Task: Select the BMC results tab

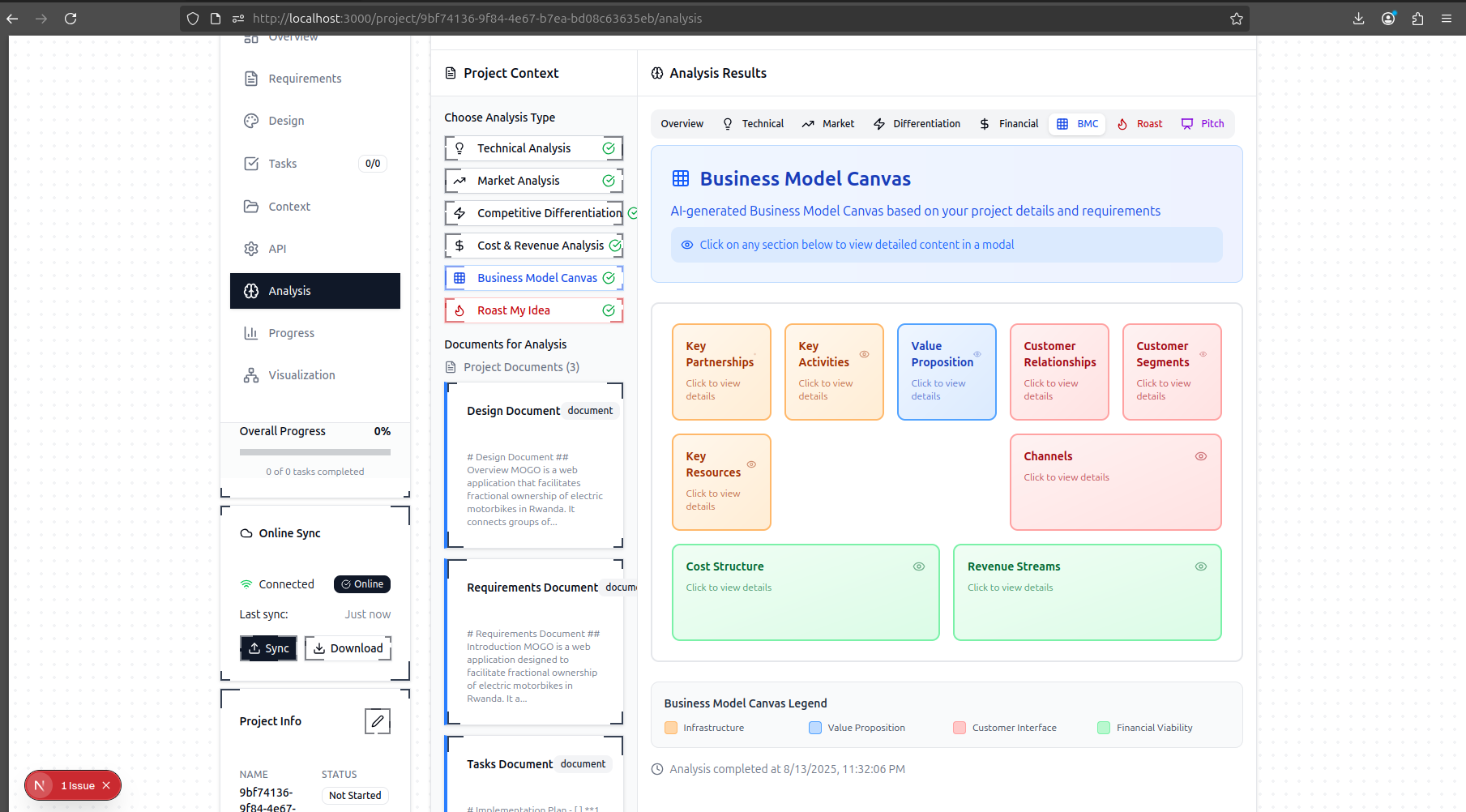Action: click(x=1077, y=124)
